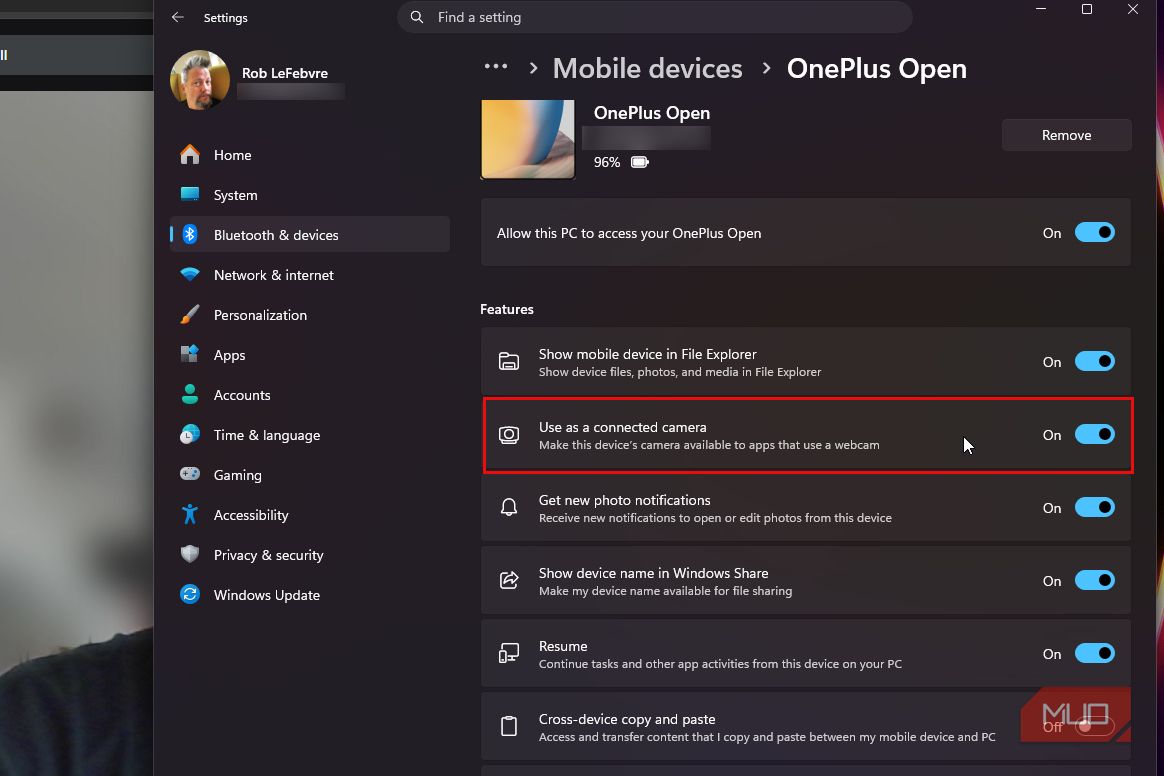Open Apps settings page
1164x776 pixels.
(310, 355)
